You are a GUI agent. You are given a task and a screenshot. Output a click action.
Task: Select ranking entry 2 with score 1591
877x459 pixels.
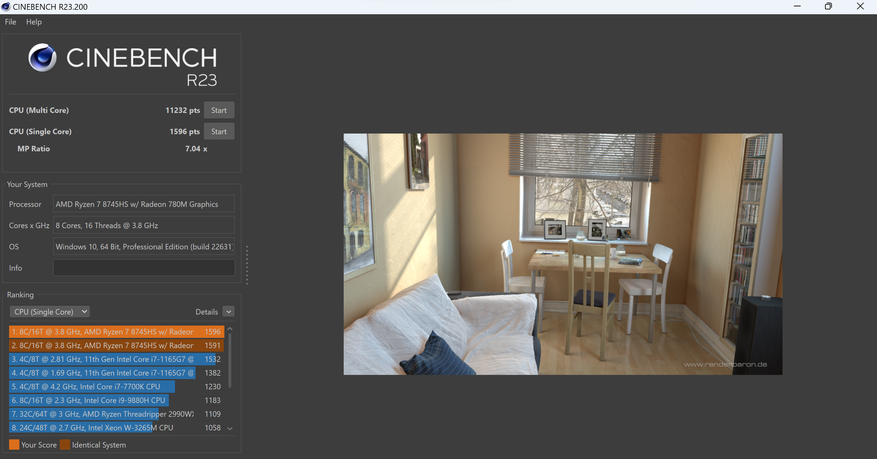coord(116,346)
